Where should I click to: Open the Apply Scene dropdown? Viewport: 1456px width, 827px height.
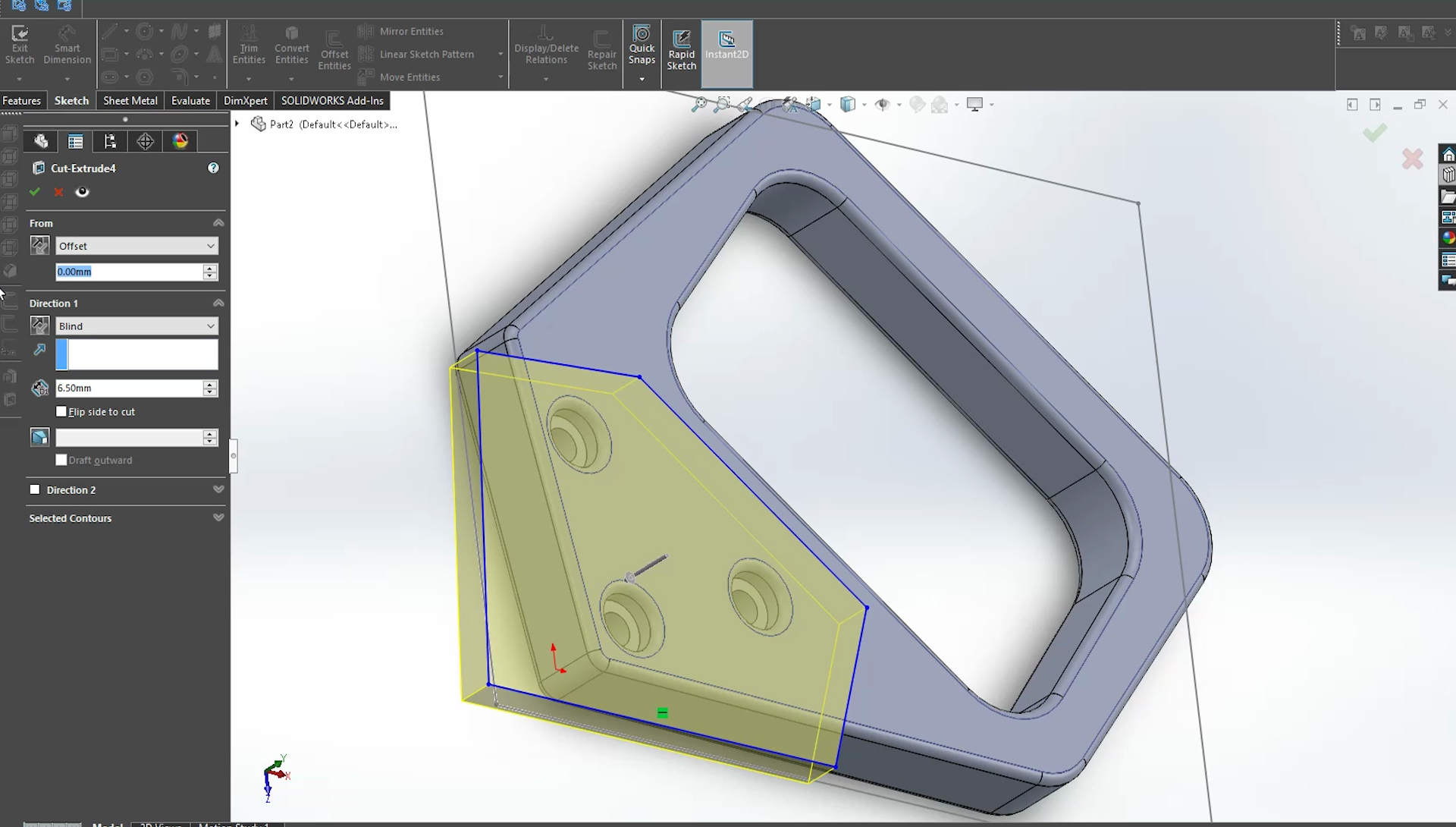(945, 105)
